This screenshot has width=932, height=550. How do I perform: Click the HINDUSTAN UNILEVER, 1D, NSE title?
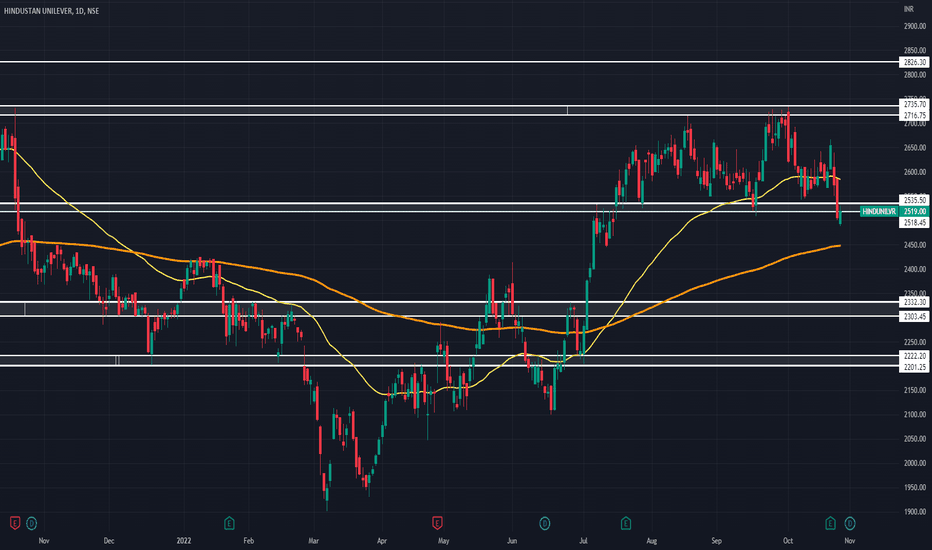click(x=51, y=11)
